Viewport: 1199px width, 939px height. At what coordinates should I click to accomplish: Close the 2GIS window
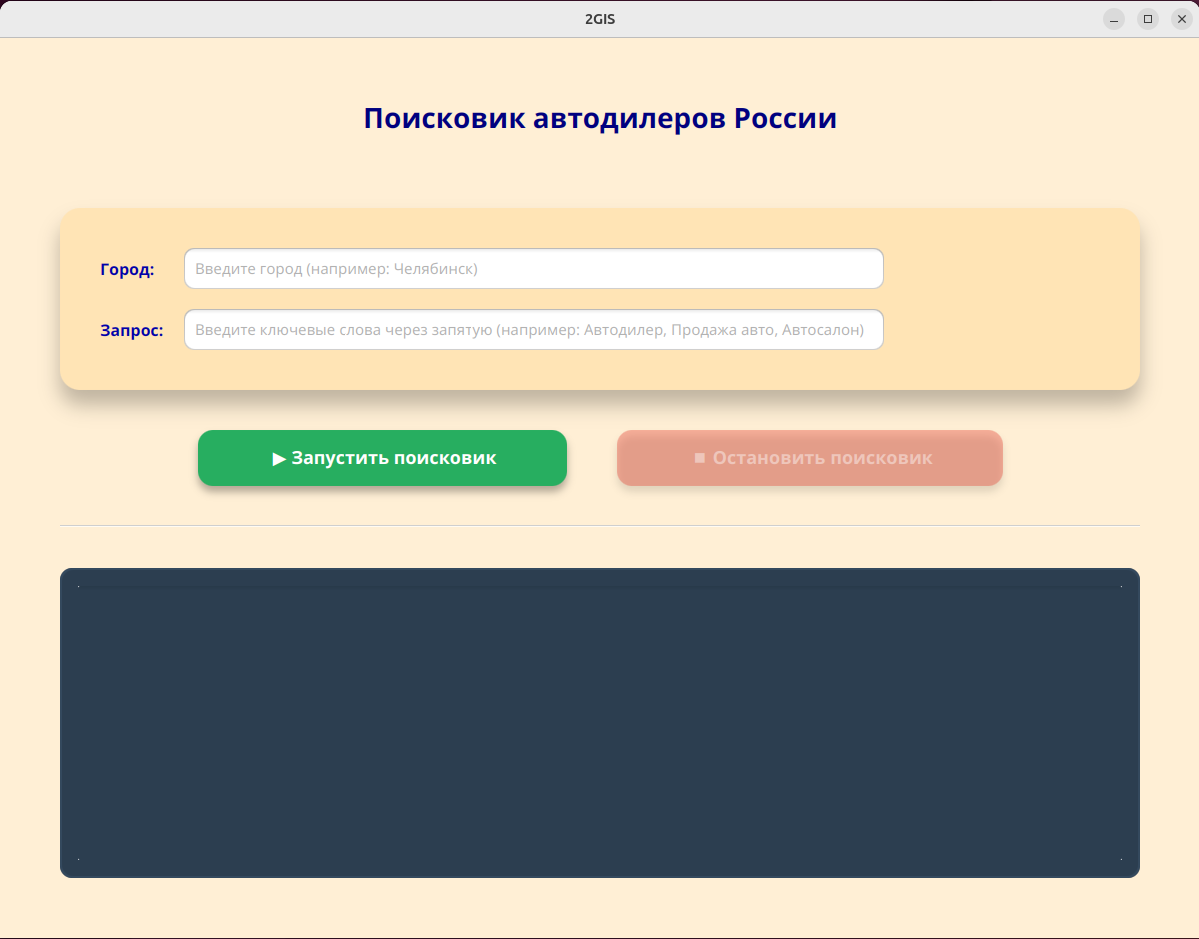pos(1181,18)
